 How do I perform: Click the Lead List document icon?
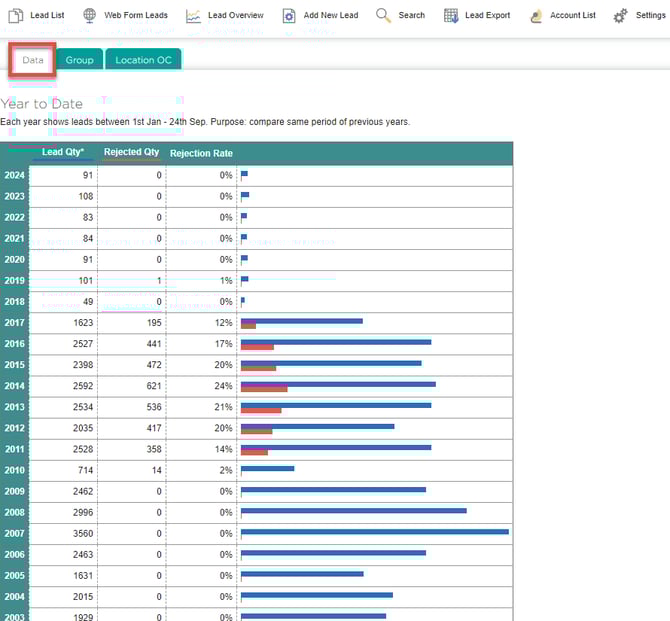click(x=16, y=16)
